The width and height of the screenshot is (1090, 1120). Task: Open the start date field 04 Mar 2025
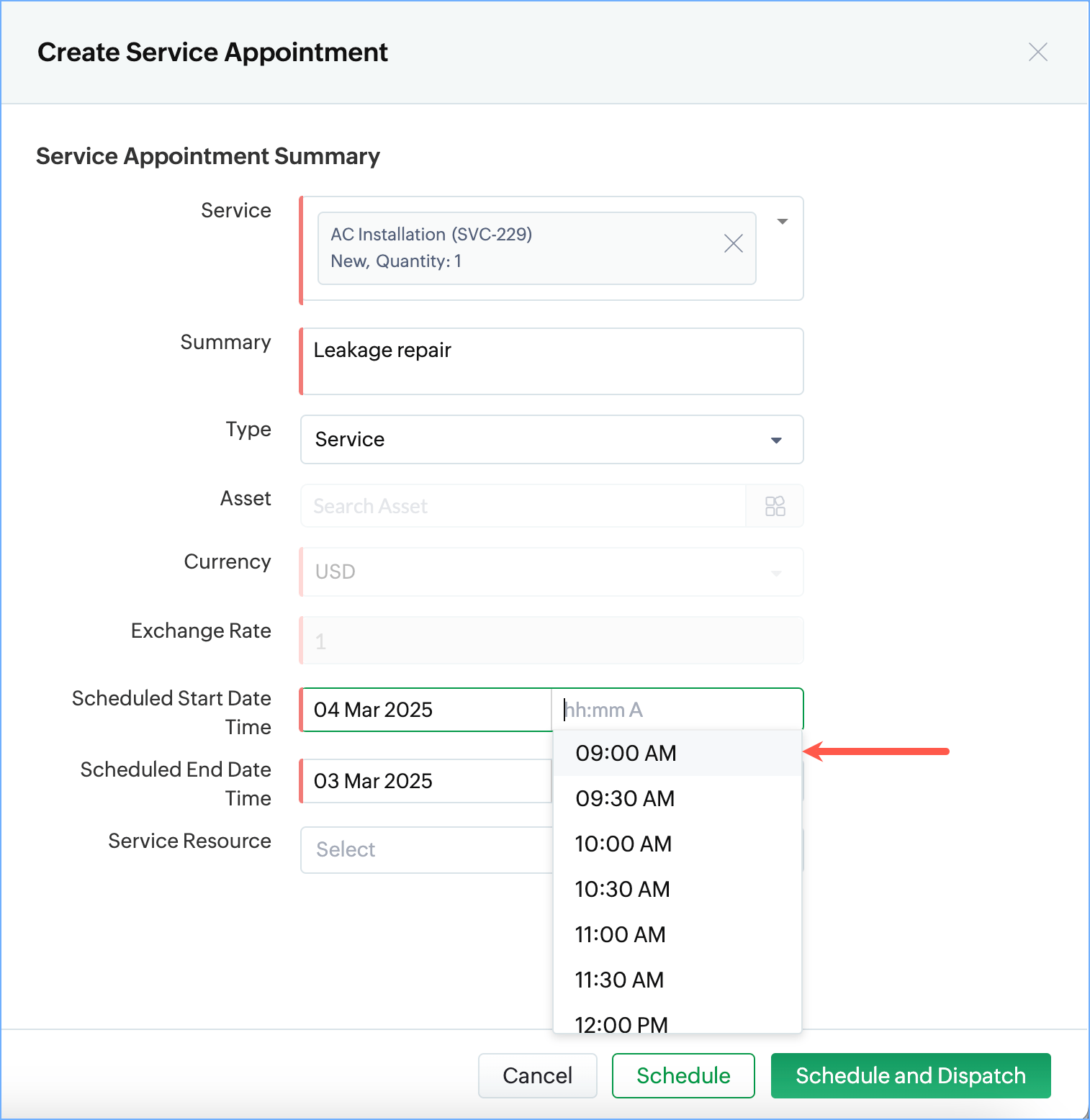(x=427, y=710)
